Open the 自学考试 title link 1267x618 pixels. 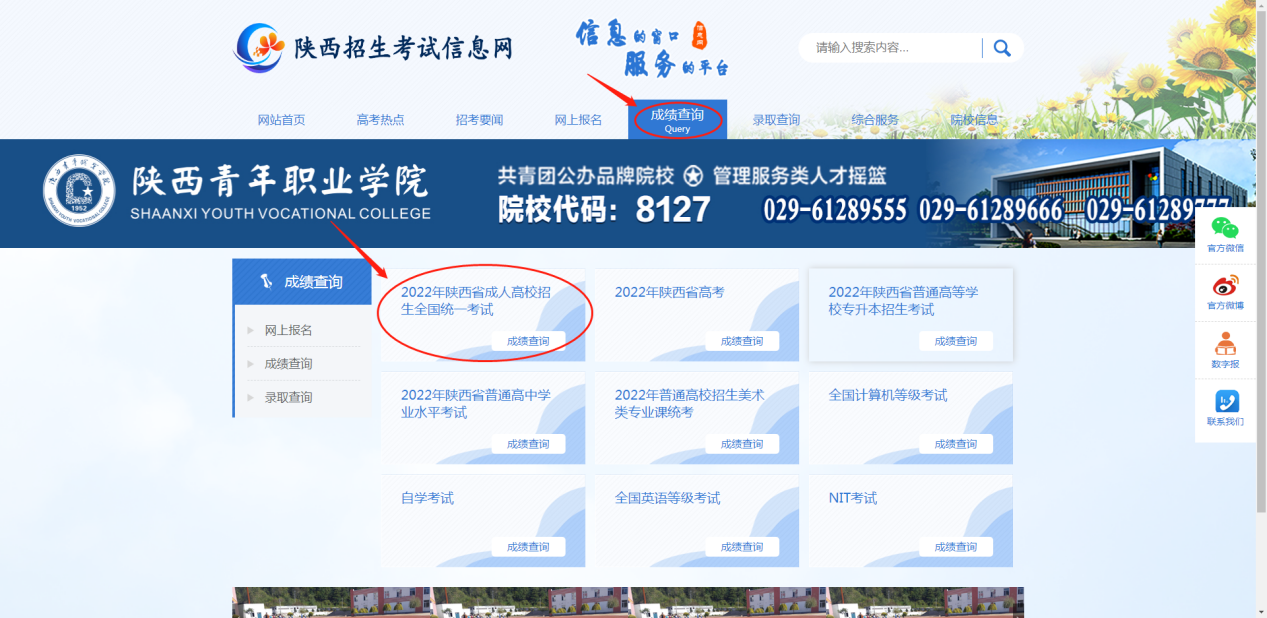427,498
